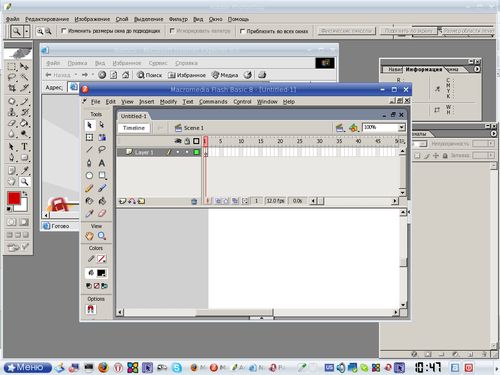Select the Eraser tool in Flash Tools
This screenshot has width=500, height=375.
pyautogui.click(x=102, y=213)
